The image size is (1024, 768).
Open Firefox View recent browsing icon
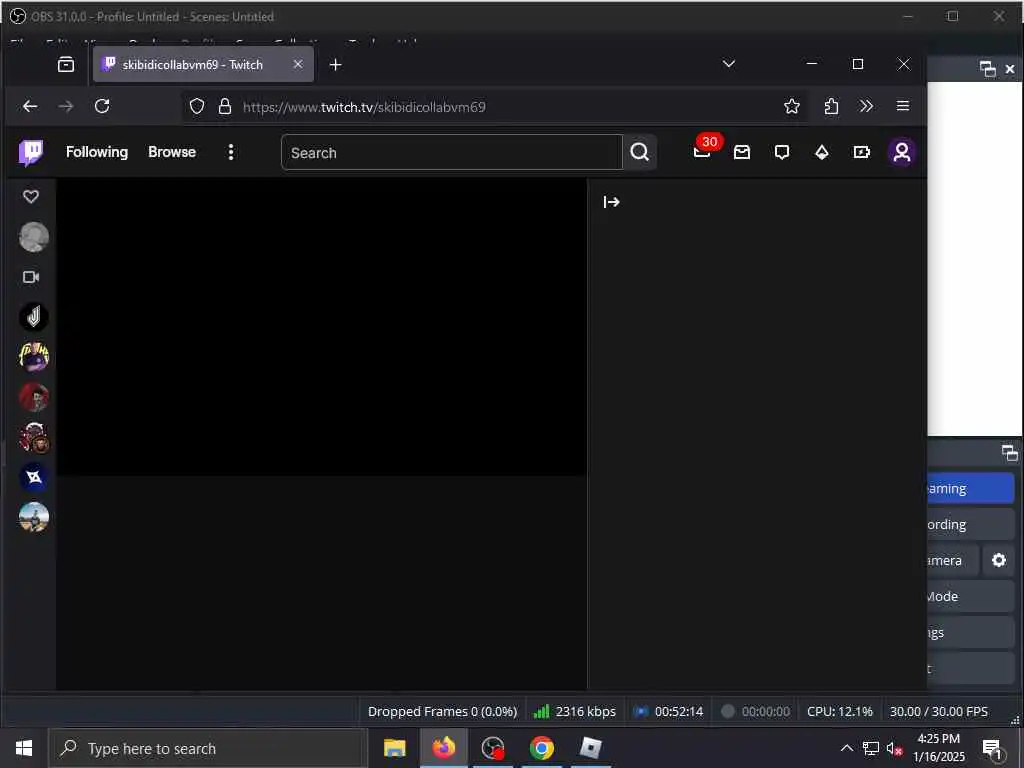click(x=66, y=64)
